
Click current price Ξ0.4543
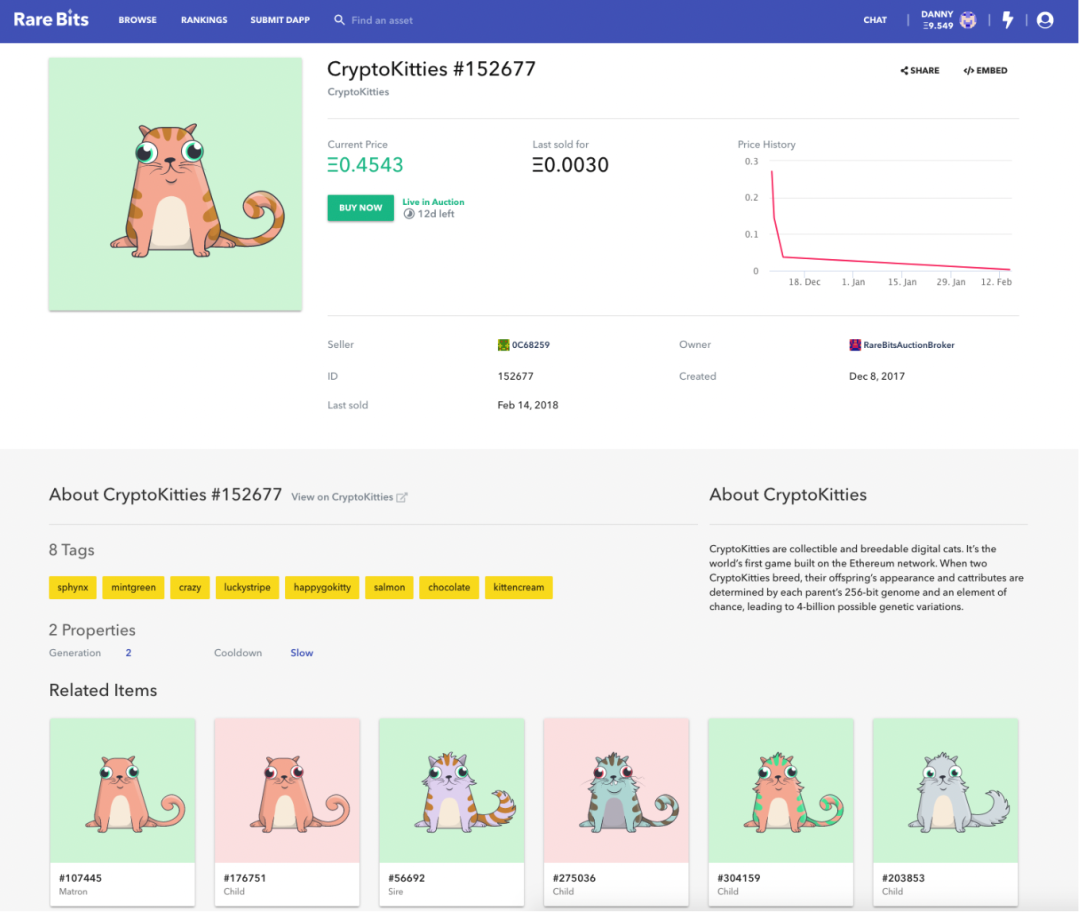click(x=365, y=165)
